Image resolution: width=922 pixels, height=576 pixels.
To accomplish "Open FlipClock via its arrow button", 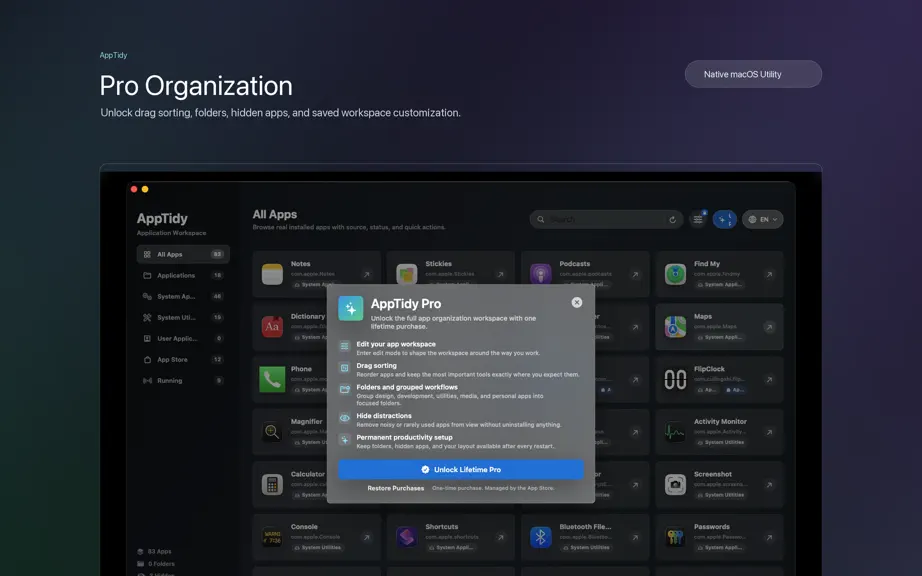I will [769, 380].
